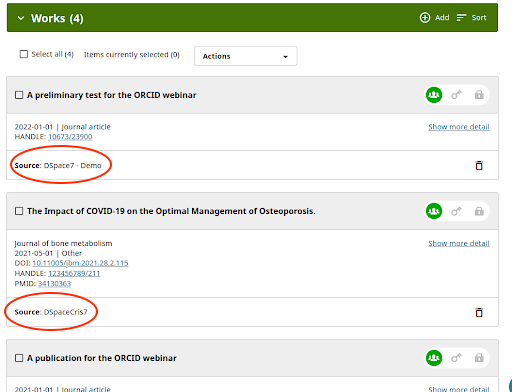Click the title A publication for the ORCID webinar

pyautogui.click(x=102, y=358)
